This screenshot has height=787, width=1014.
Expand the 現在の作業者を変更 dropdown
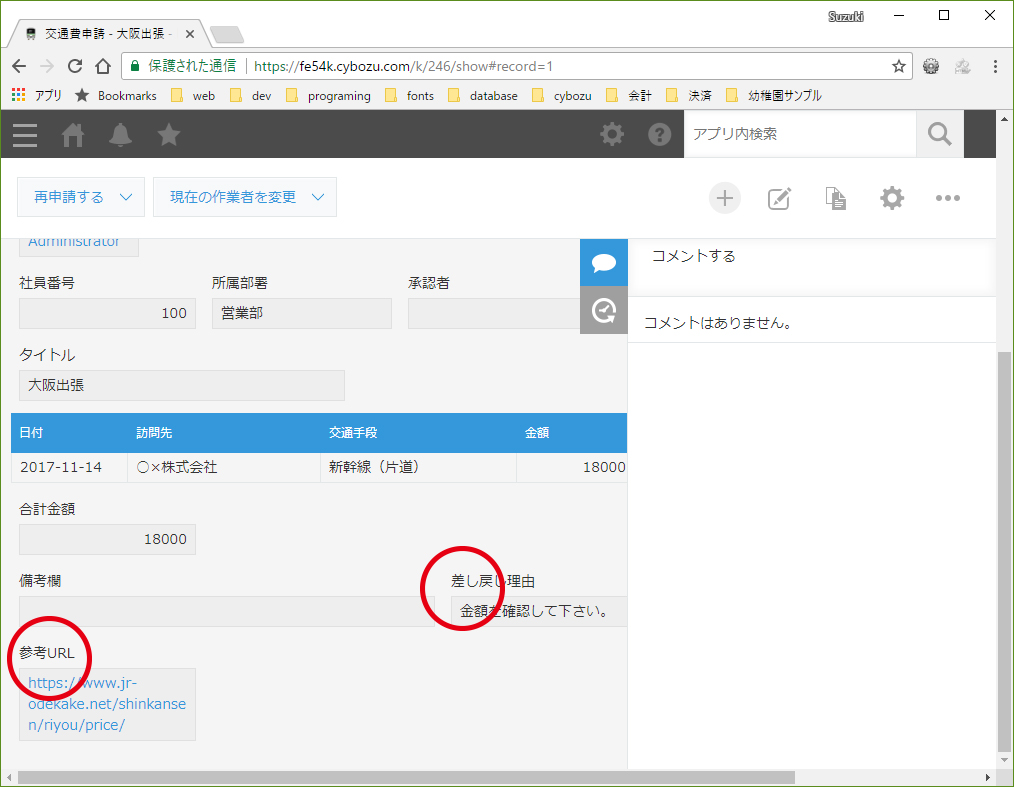(244, 197)
